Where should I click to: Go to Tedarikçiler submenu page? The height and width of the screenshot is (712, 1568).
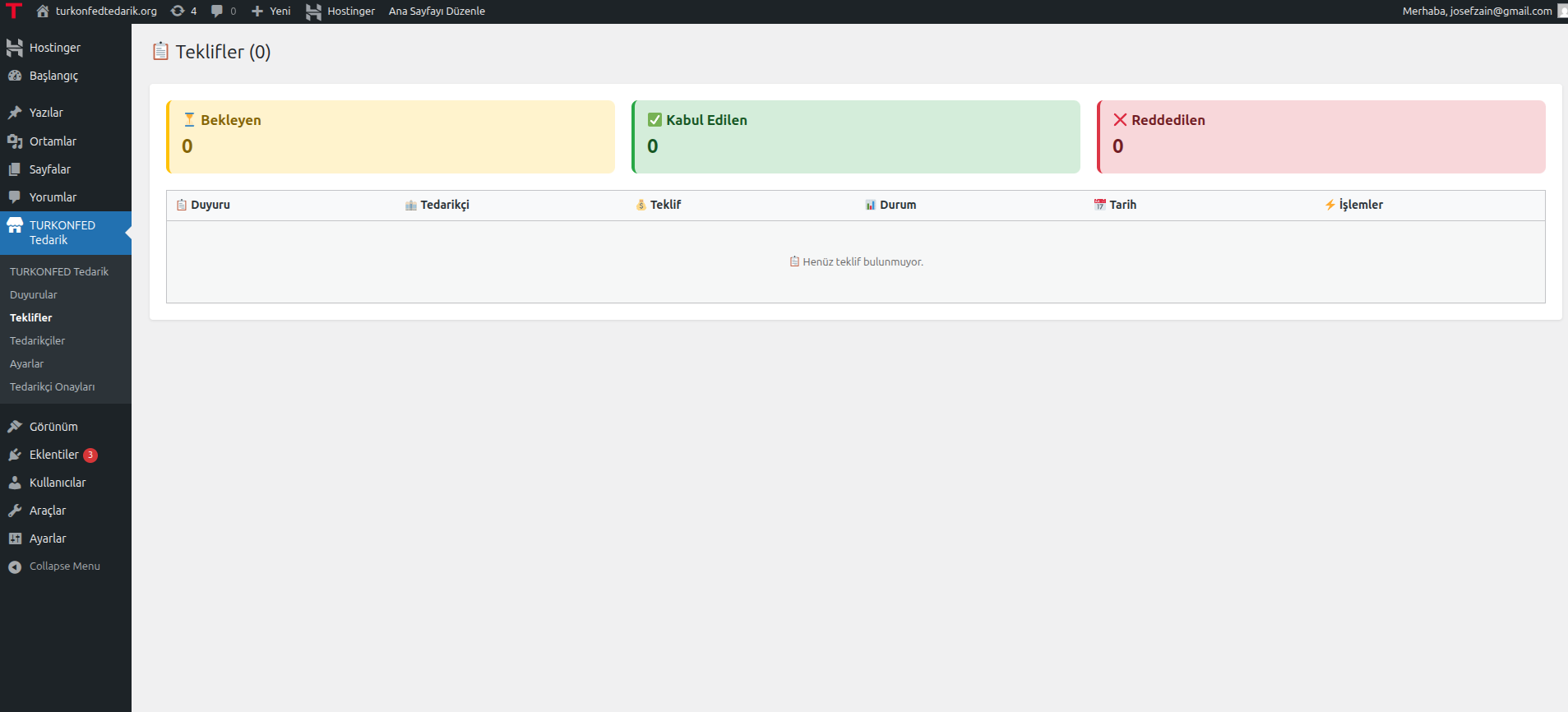point(37,340)
